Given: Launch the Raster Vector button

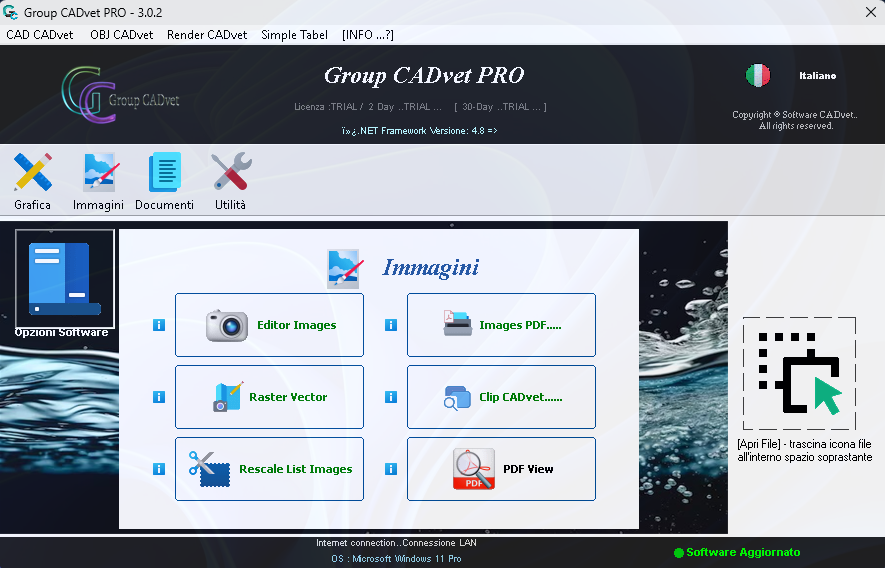Looking at the screenshot, I should coord(269,397).
